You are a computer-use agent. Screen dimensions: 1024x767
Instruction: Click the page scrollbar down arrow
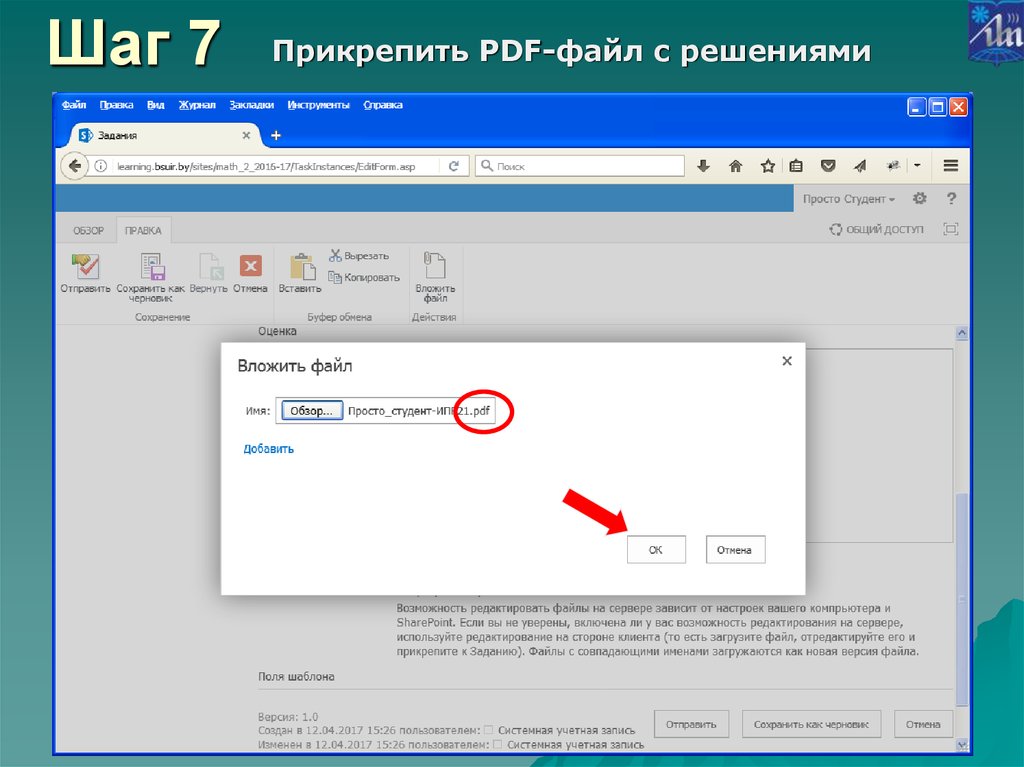(x=961, y=745)
